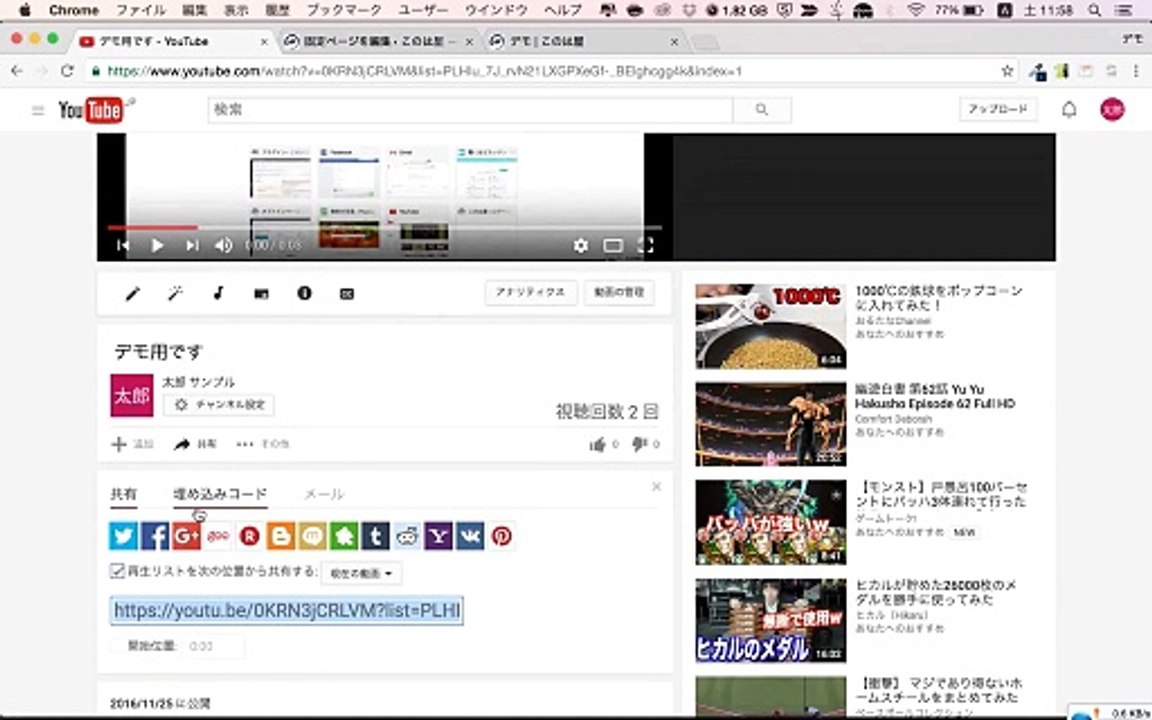Mute the player volume

tap(223, 245)
